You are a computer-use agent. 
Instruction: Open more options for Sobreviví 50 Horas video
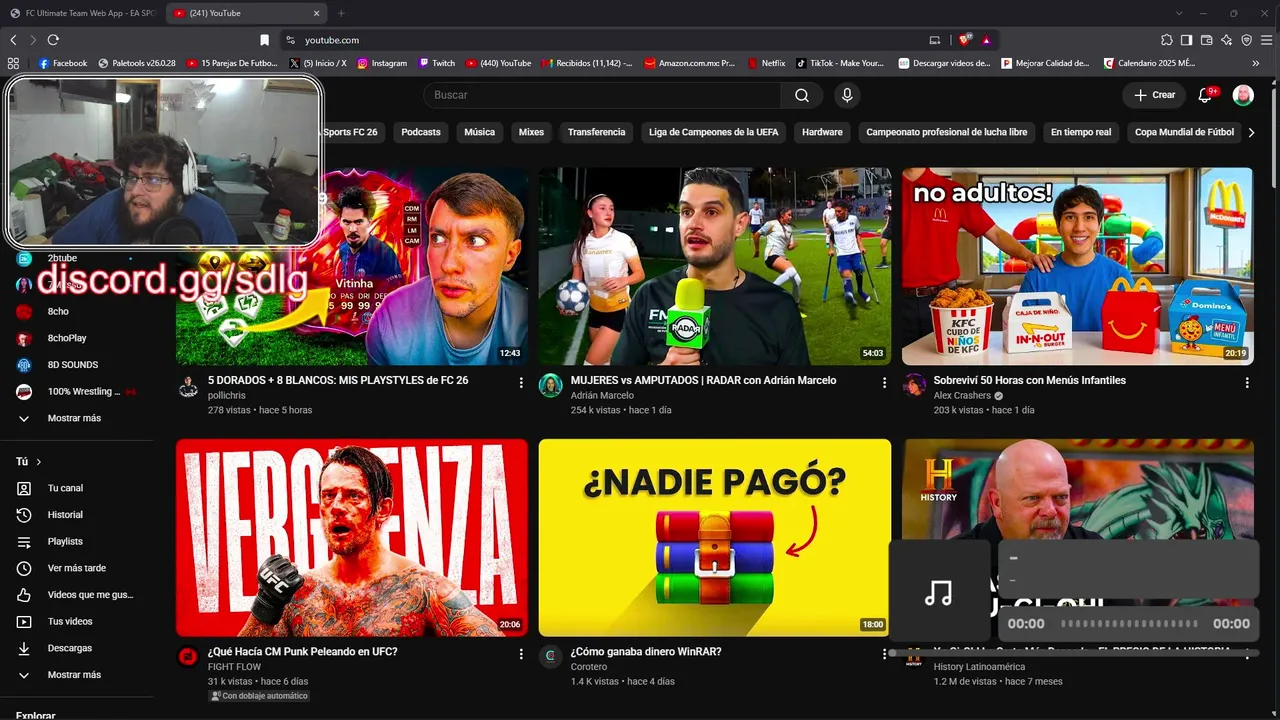1247,382
